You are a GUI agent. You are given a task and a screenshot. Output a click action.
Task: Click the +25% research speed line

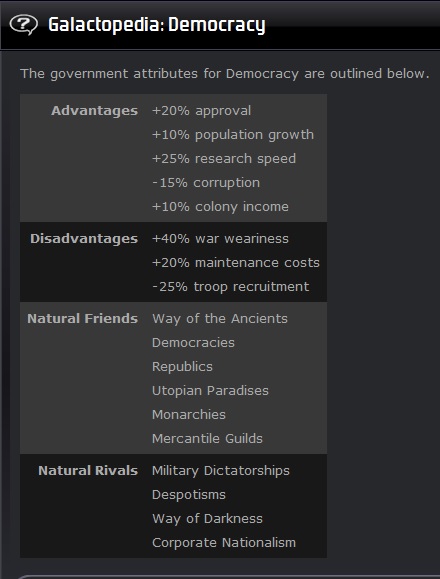(x=224, y=159)
